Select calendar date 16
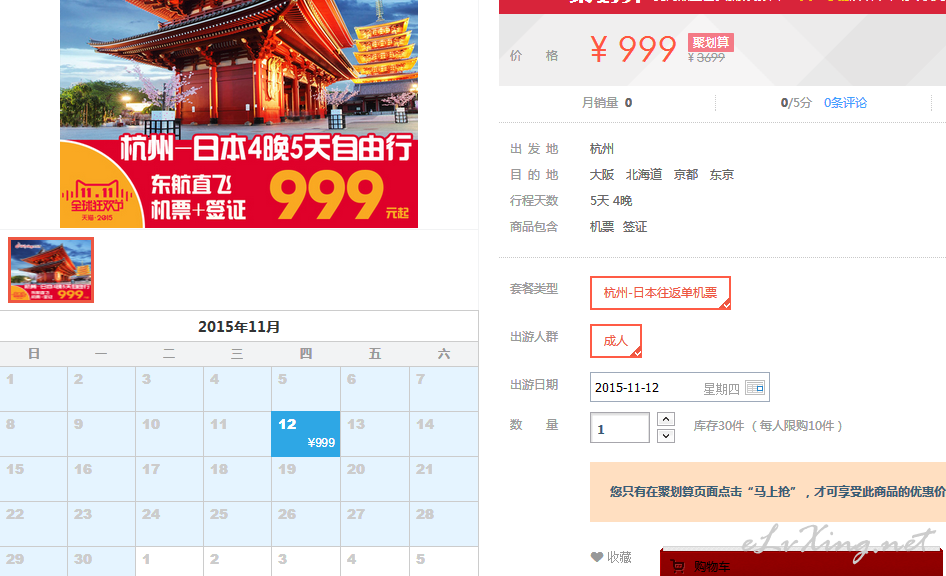 tap(101, 479)
